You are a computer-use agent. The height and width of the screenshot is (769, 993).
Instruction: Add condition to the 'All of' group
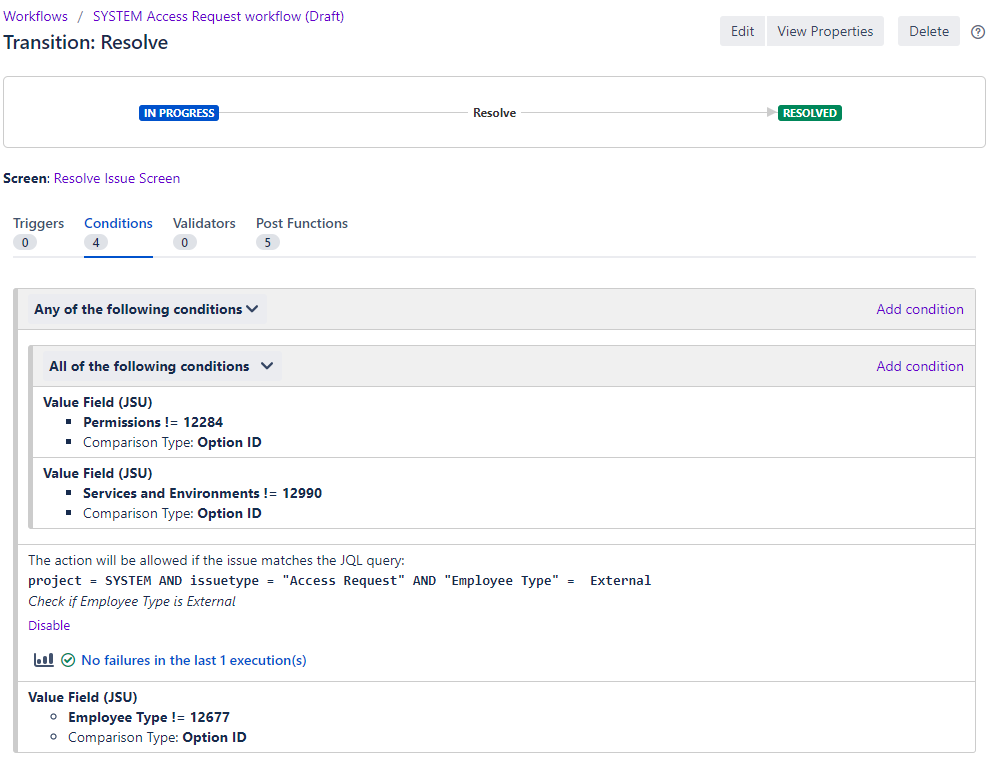pyautogui.click(x=920, y=366)
